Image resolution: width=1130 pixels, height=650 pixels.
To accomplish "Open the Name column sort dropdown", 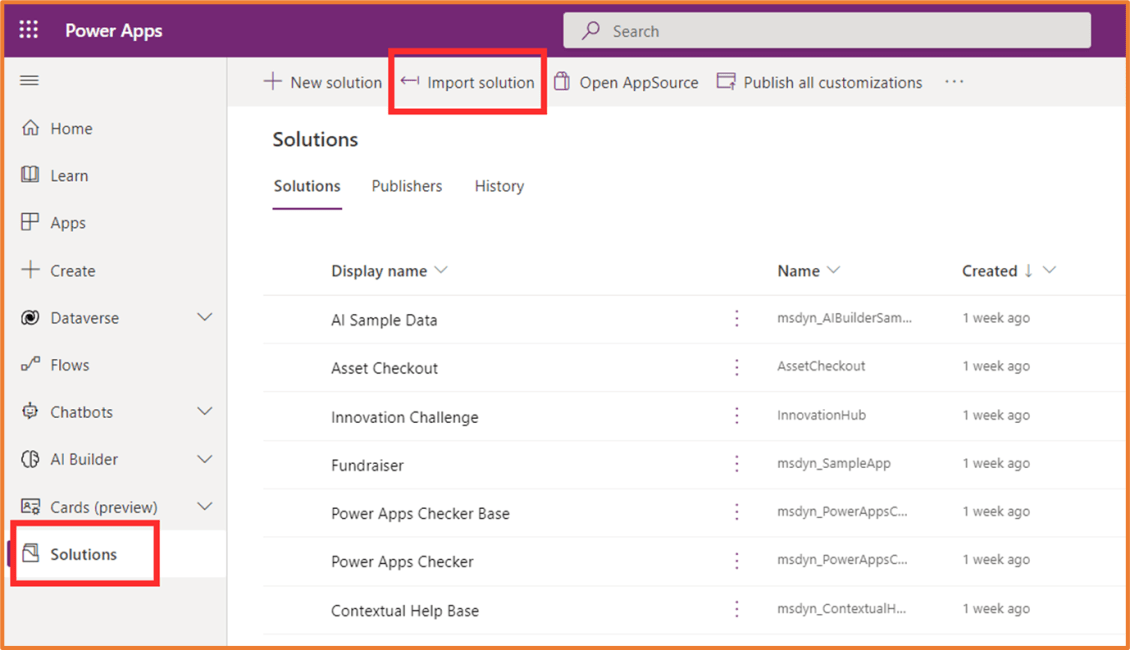I will [834, 270].
